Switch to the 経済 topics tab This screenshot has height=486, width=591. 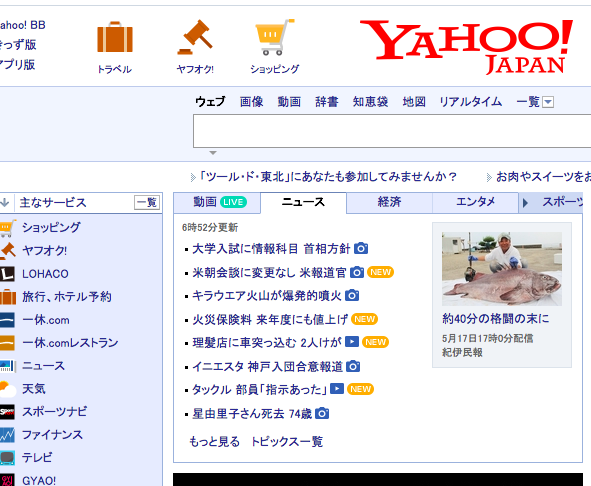click(389, 202)
